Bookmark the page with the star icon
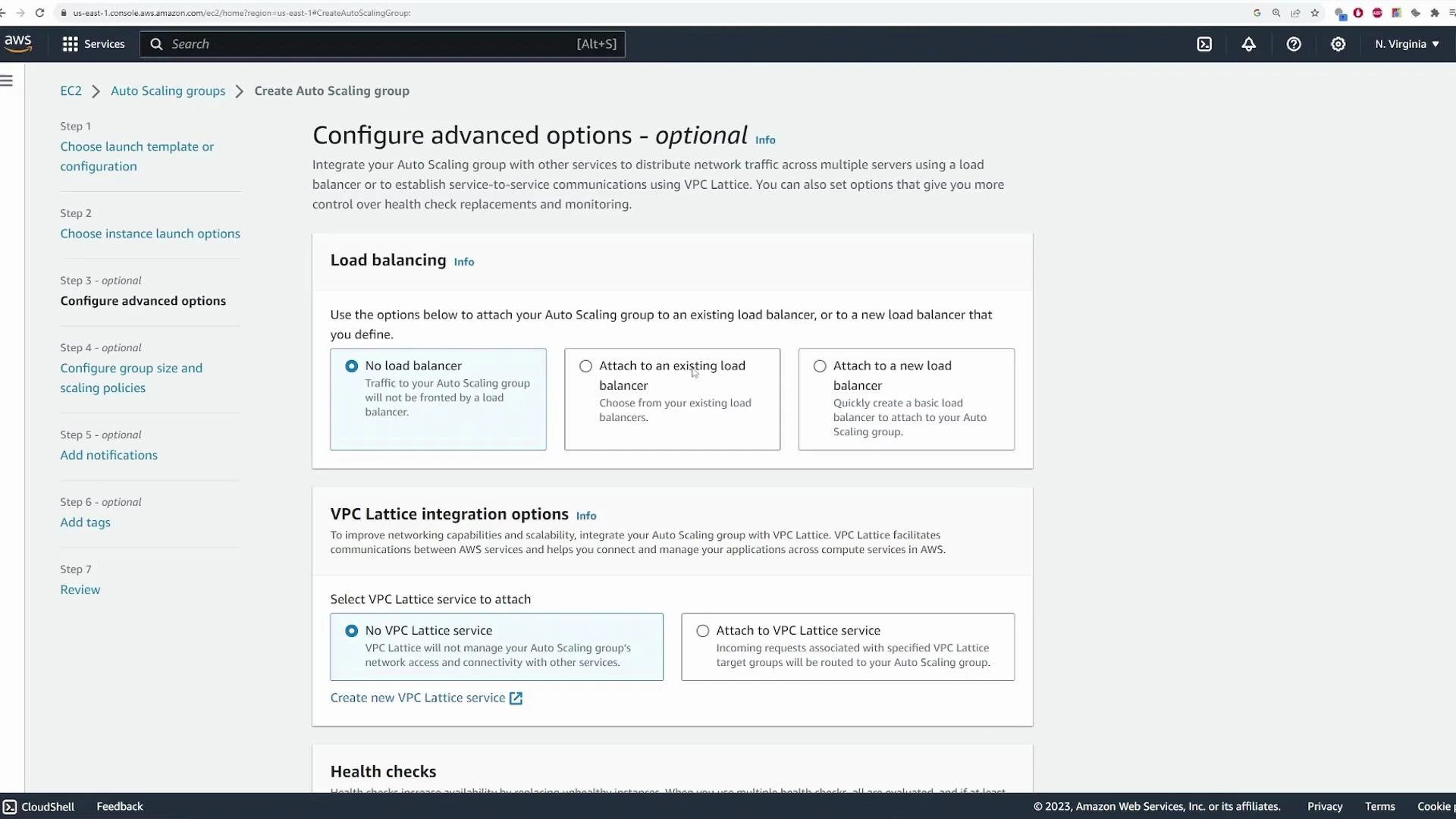This screenshot has width=1456, height=819. (x=1315, y=13)
